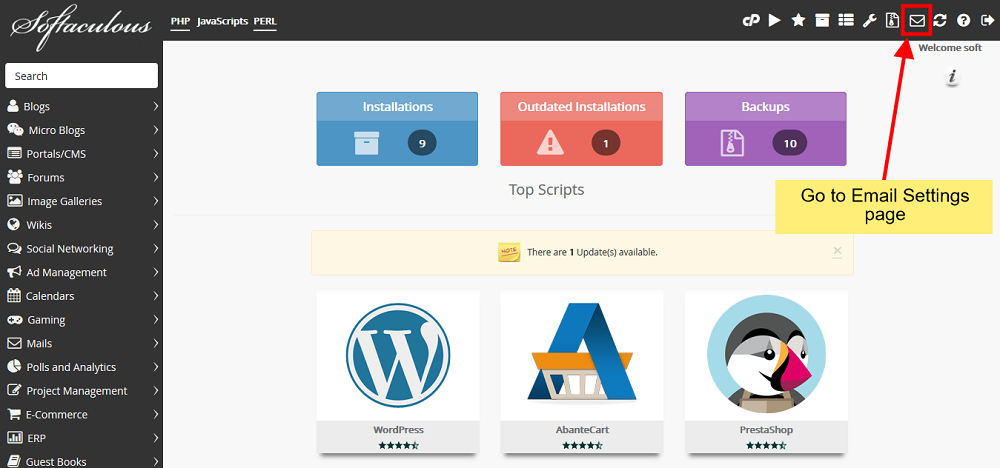Expand the Project Management arrow
1000x468 pixels.
pyautogui.click(x=156, y=391)
